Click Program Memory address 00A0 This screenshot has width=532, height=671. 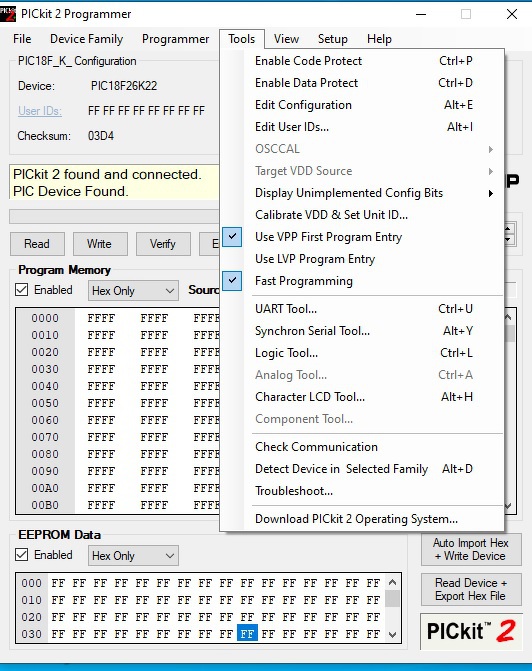[45, 488]
